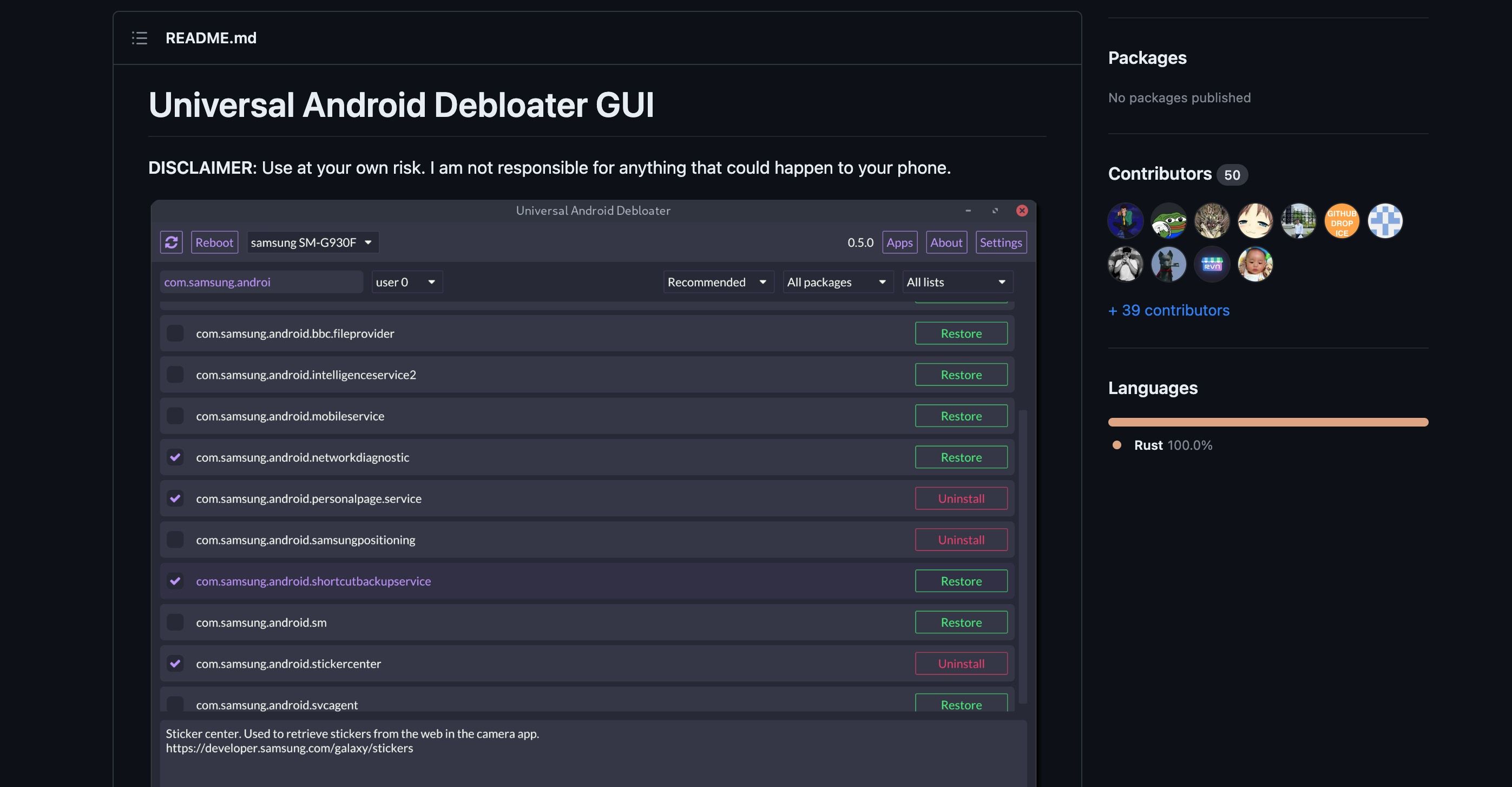Screen dimensions: 1512x787
Task: Click the GITHUB DROP ICE contributor avatar
Action: coord(1342,221)
